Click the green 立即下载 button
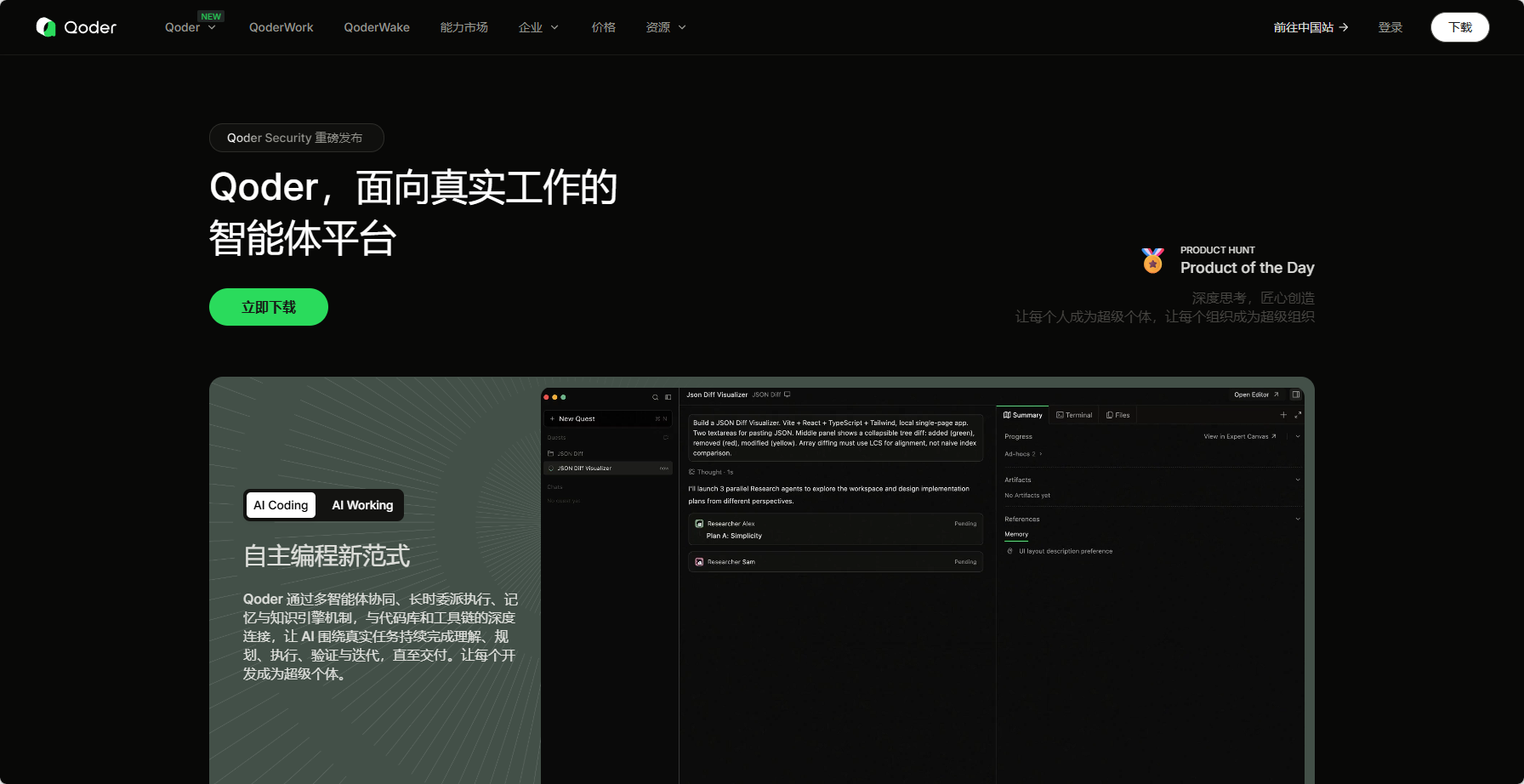 pyautogui.click(x=269, y=307)
